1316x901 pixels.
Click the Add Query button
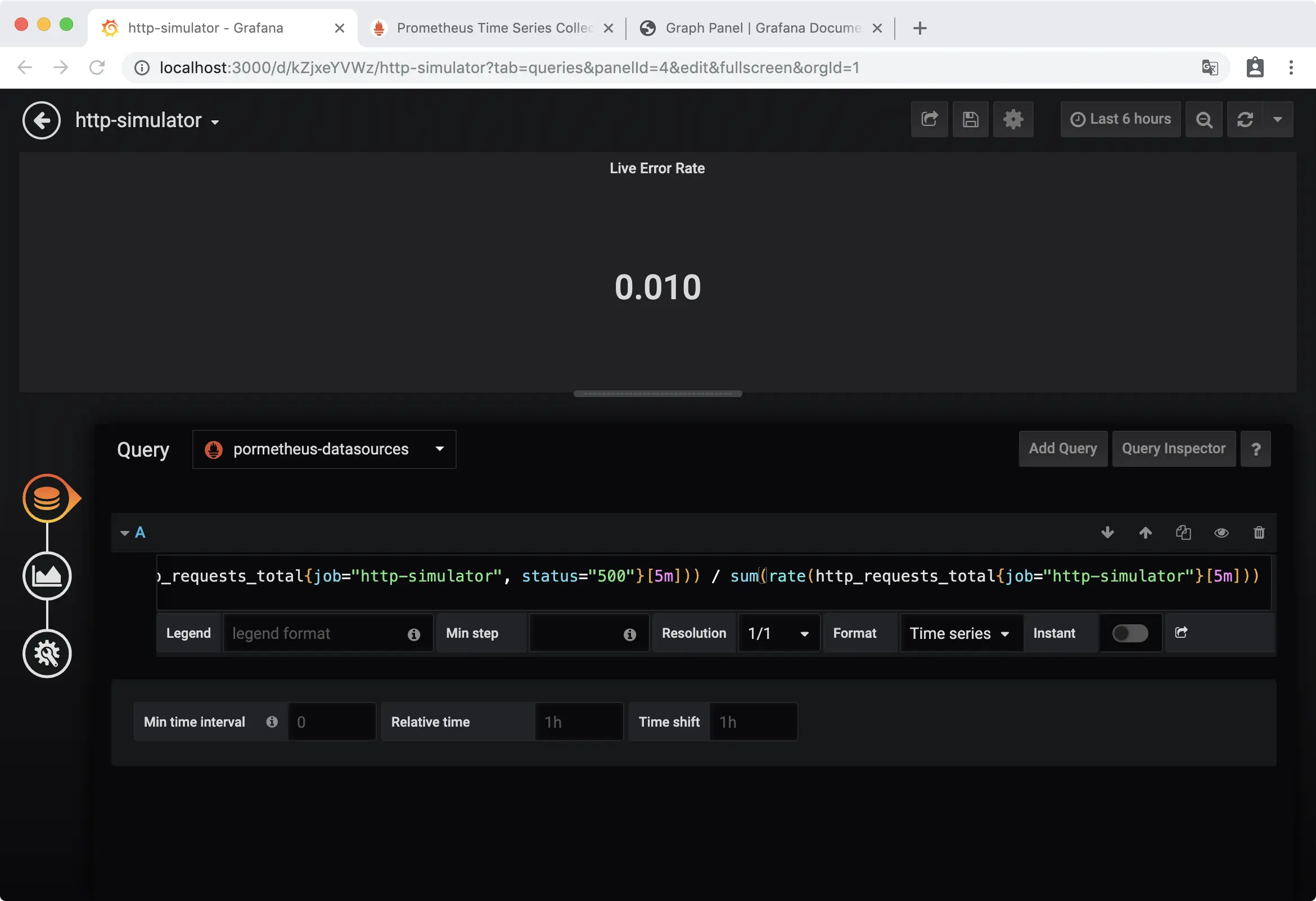coord(1062,448)
